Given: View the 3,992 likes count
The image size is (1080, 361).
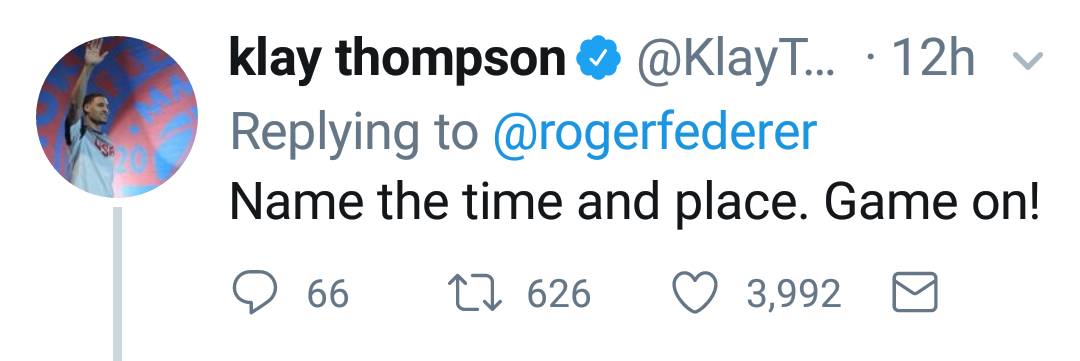Looking at the screenshot, I should pyautogui.click(x=794, y=294).
